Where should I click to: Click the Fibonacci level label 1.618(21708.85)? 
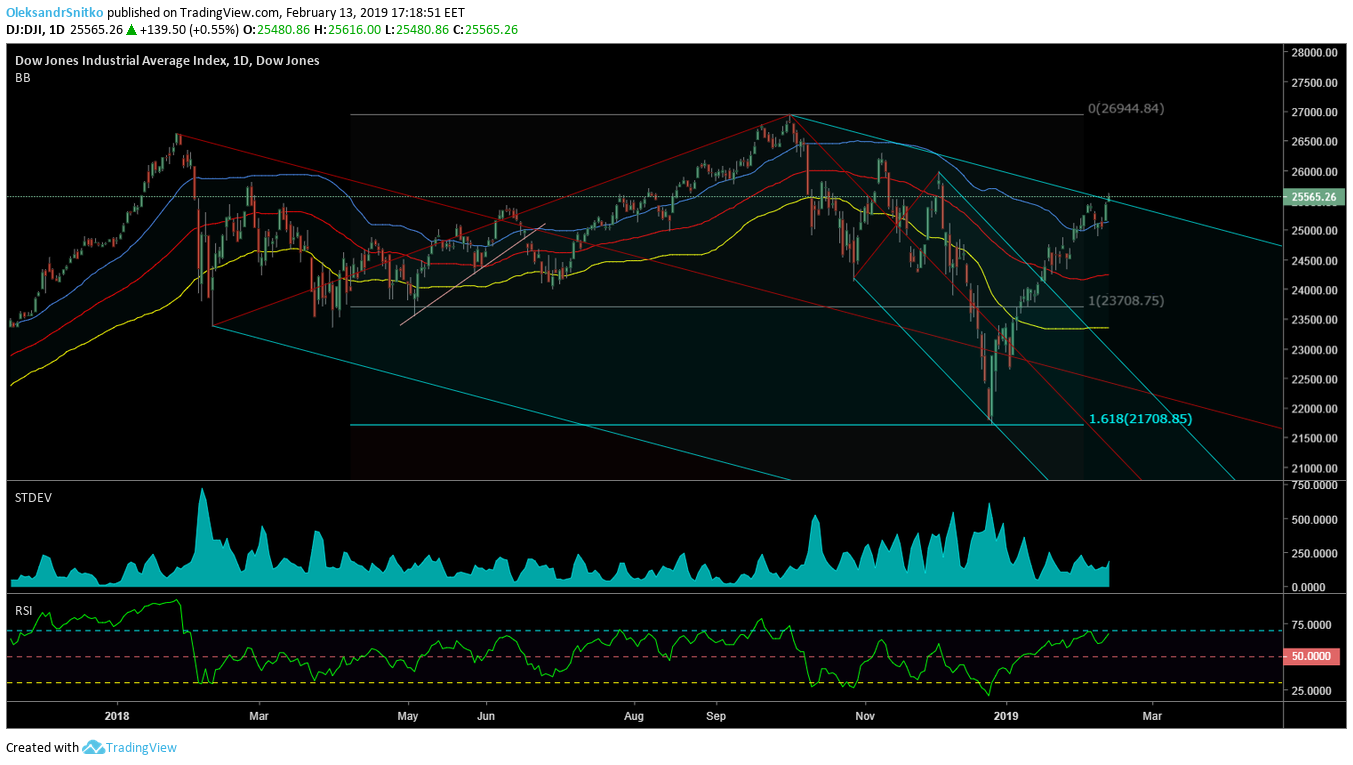point(1140,419)
